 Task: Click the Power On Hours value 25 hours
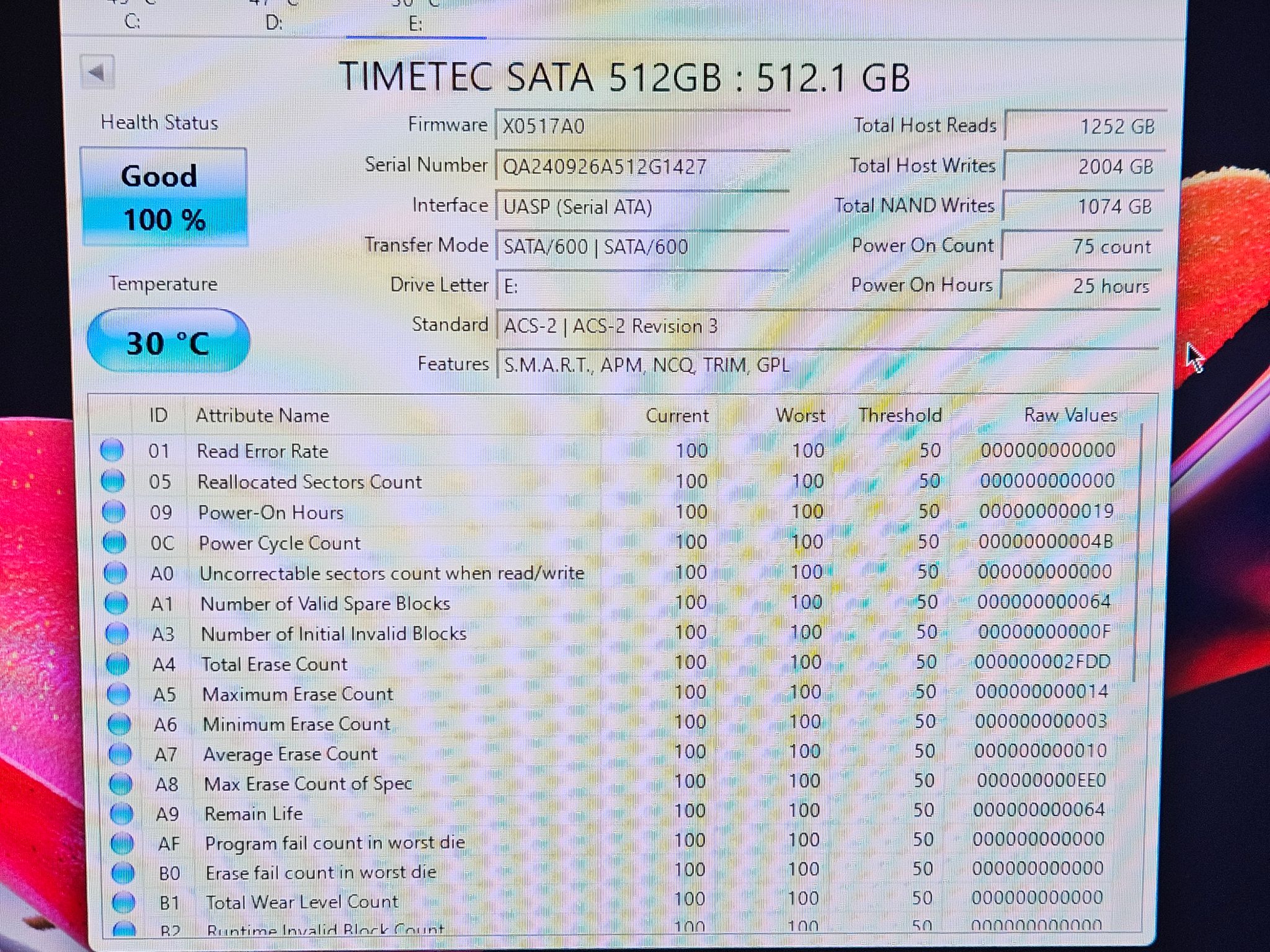point(1080,285)
